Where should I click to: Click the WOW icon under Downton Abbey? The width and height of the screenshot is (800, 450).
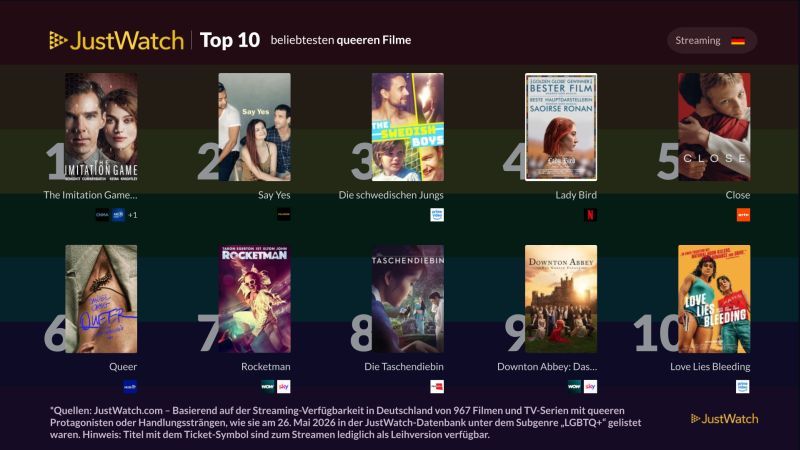[574, 387]
